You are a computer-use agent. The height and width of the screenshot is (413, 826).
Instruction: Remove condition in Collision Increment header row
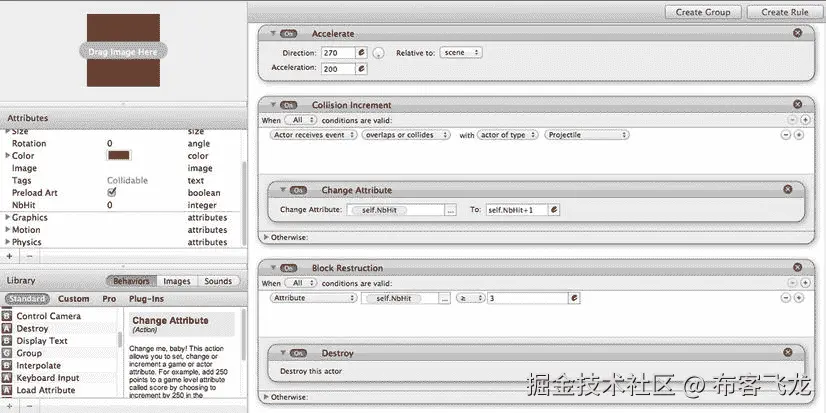click(x=792, y=120)
